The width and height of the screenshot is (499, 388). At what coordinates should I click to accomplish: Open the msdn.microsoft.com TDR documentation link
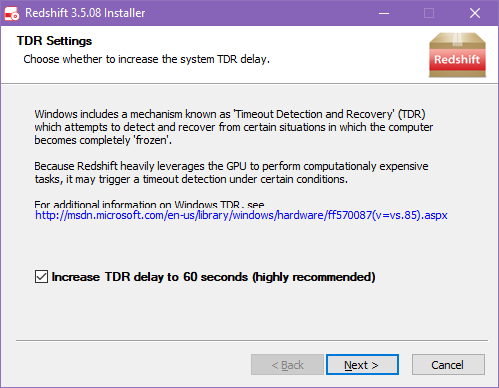click(x=241, y=215)
